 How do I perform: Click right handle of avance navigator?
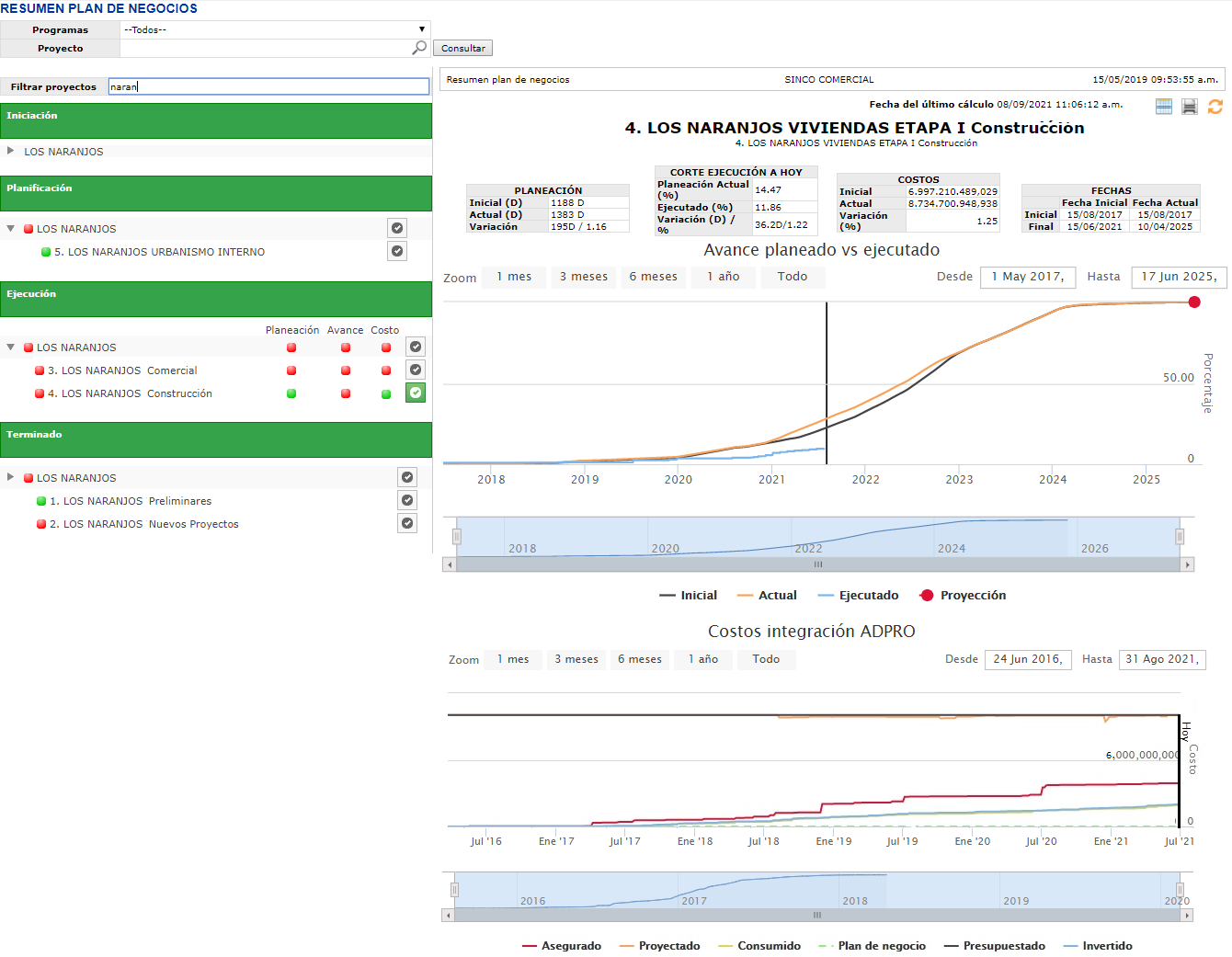tap(1180, 537)
